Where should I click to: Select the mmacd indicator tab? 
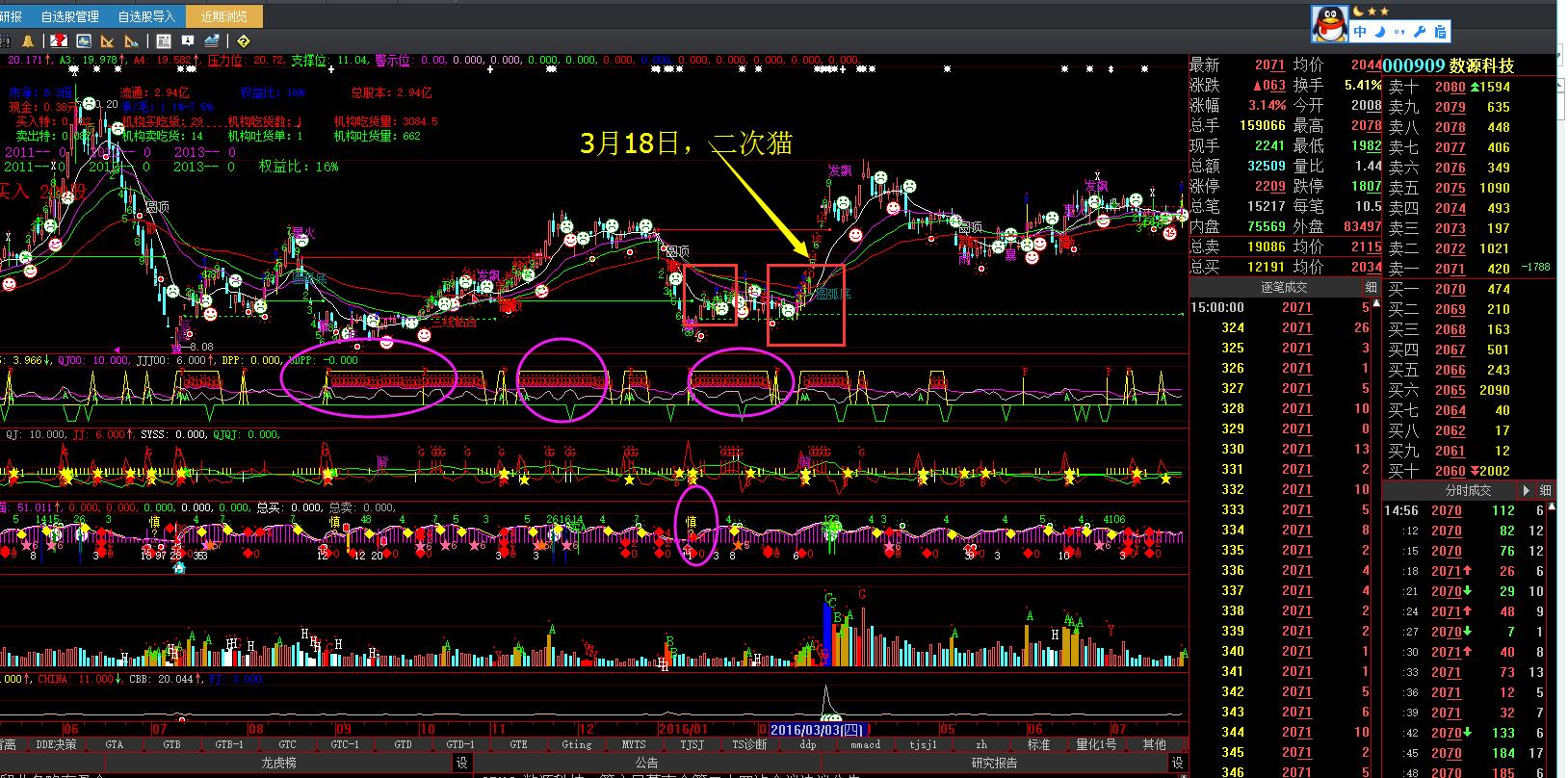[865, 744]
